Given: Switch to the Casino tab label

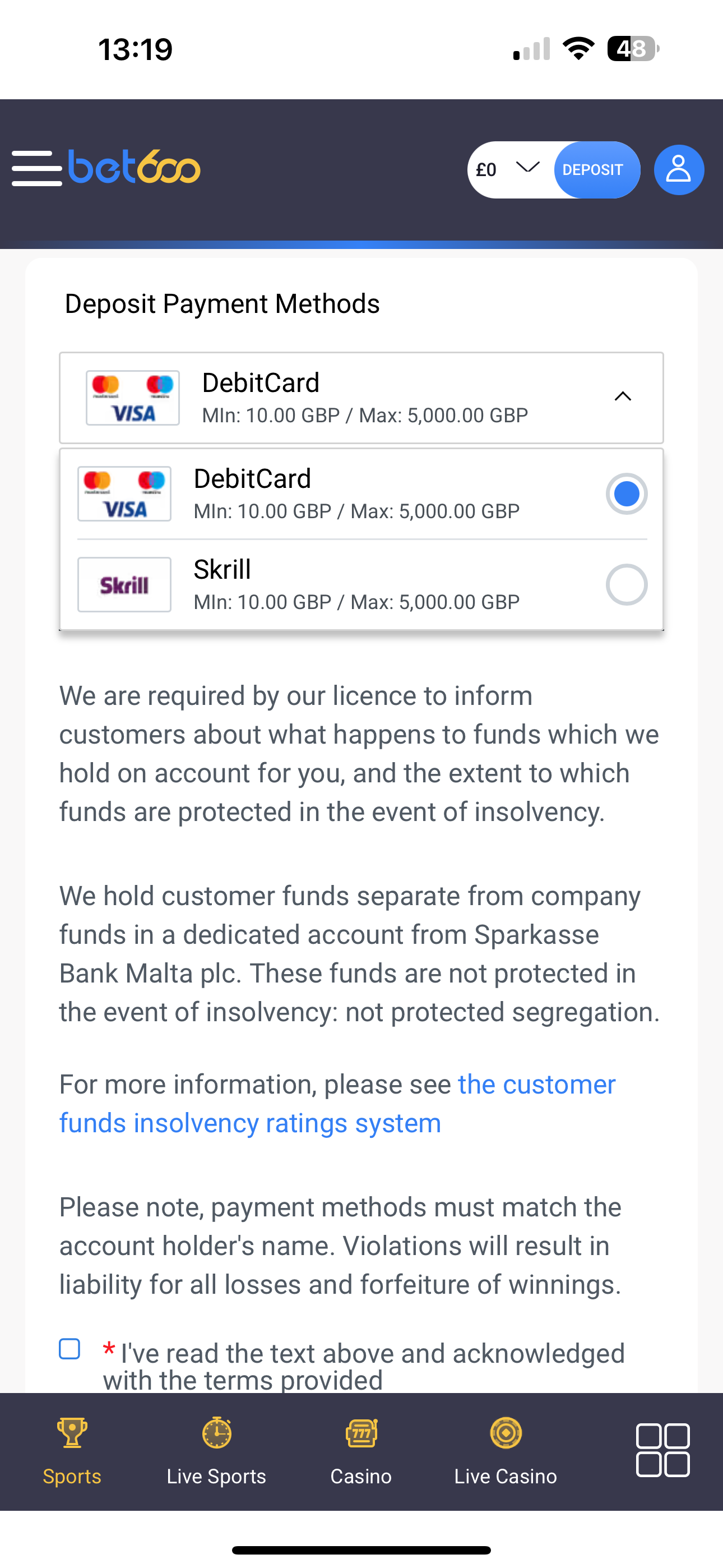Looking at the screenshot, I should (x=361, y=1477).
